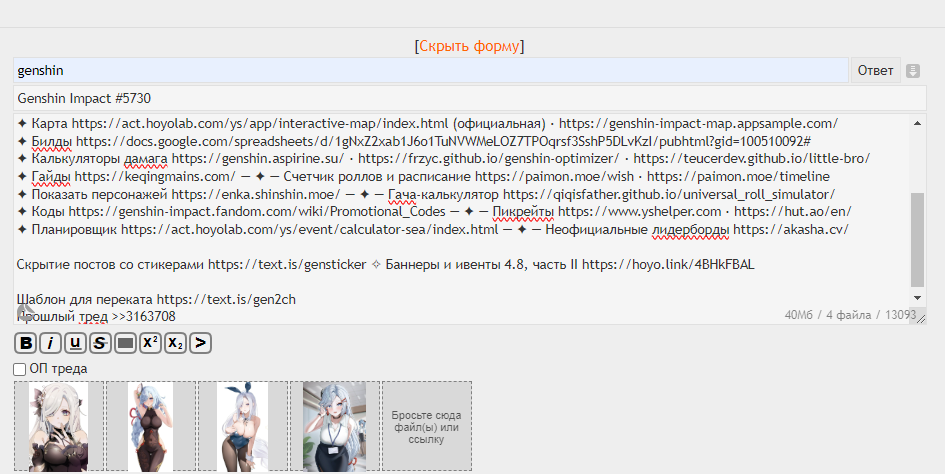
Task: Apply bold formatting with the B button
Action: tap(25, 343)
